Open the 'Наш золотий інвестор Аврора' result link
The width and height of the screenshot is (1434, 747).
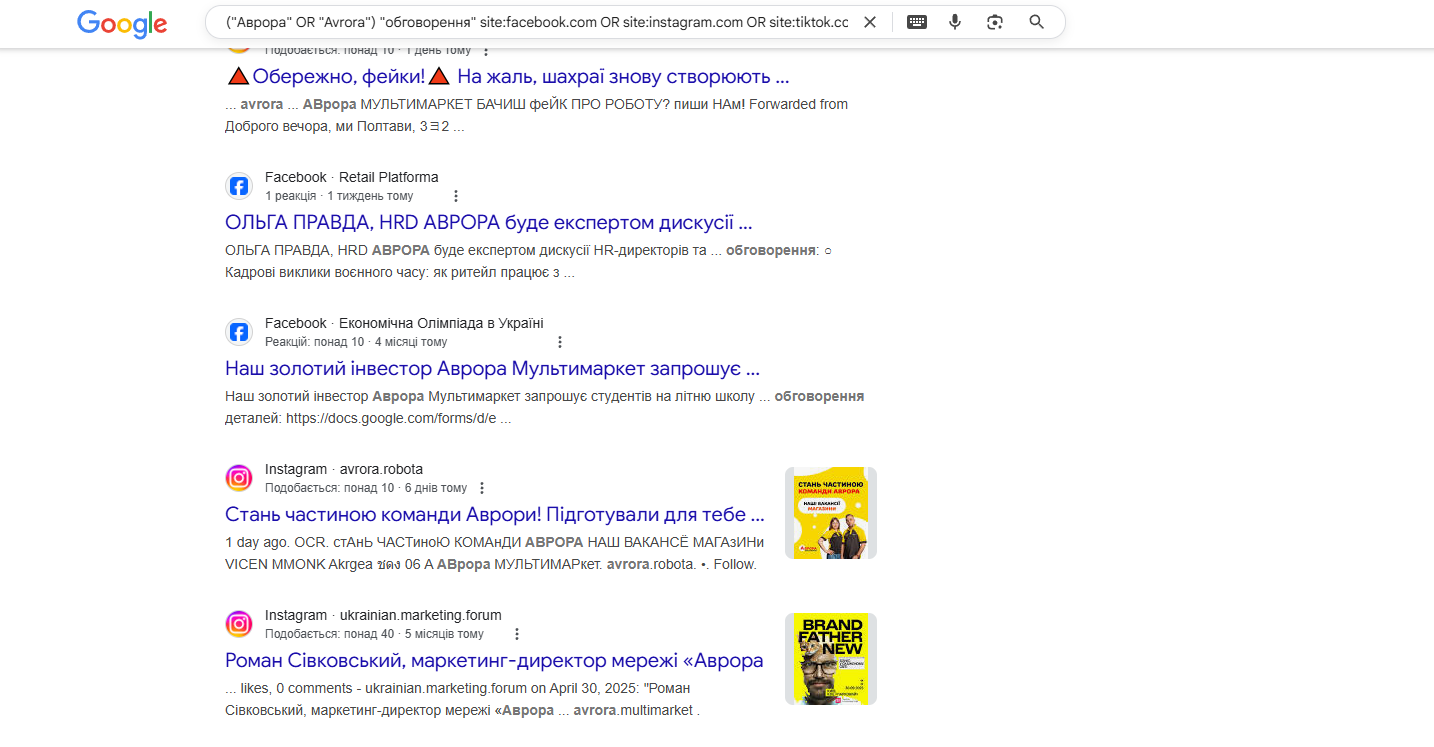[493, 368]
